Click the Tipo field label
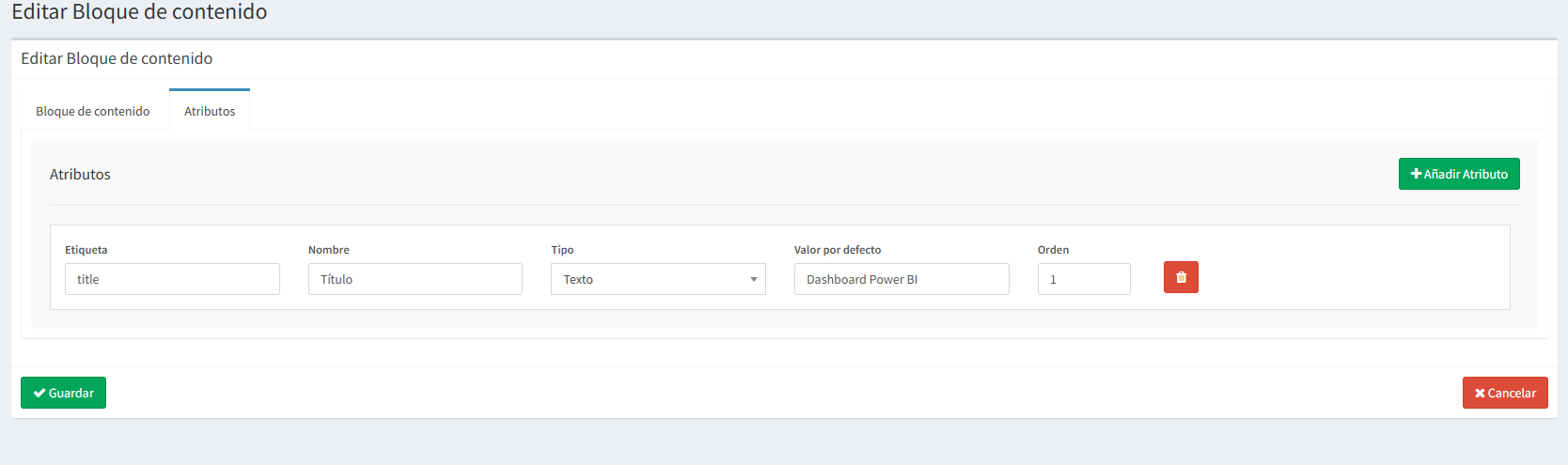This screenshot has width=1568, height=465. click(562, 250)
